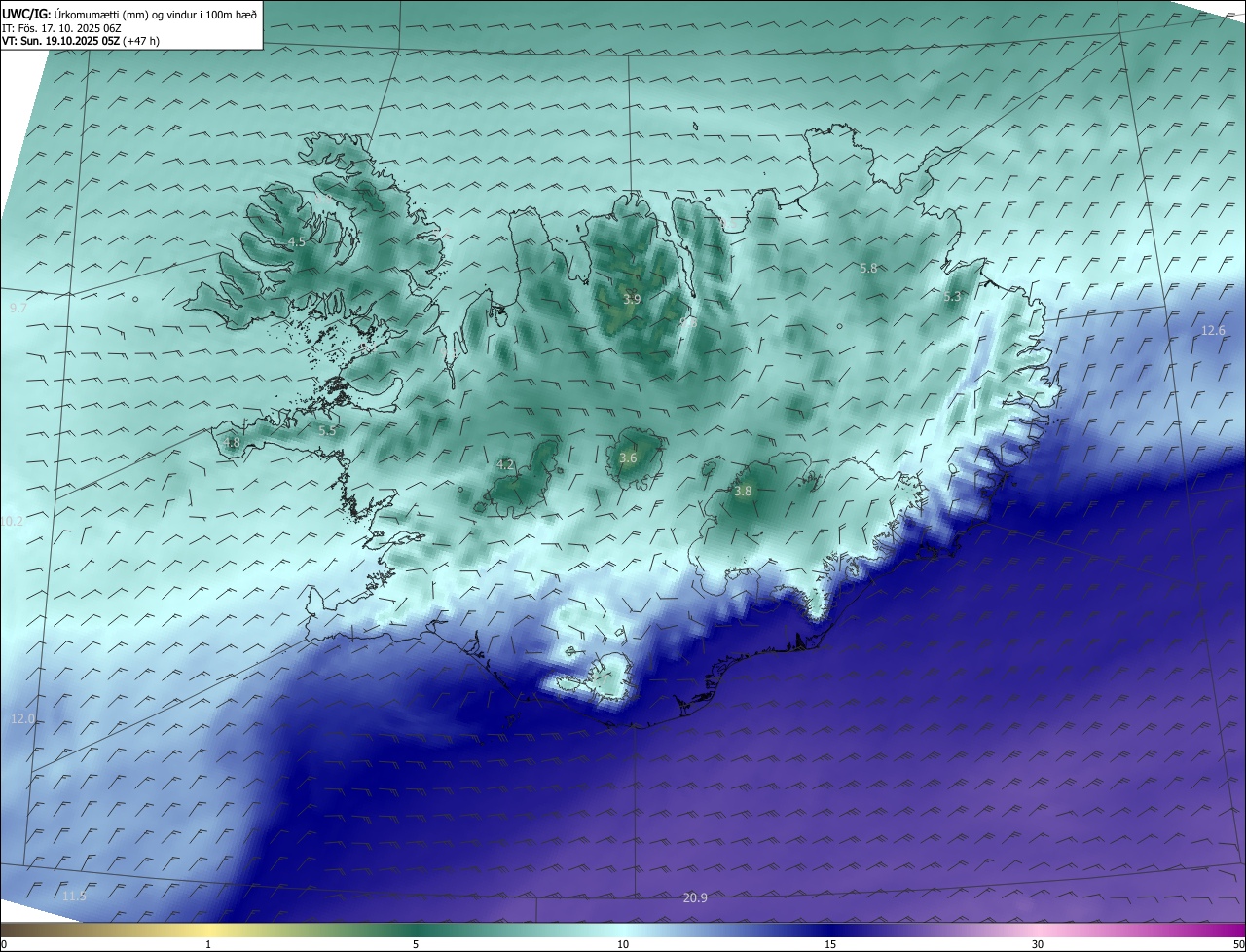Click the color scale label 10
Screen dimensions: 1246x952
click(x=623, y=944)
